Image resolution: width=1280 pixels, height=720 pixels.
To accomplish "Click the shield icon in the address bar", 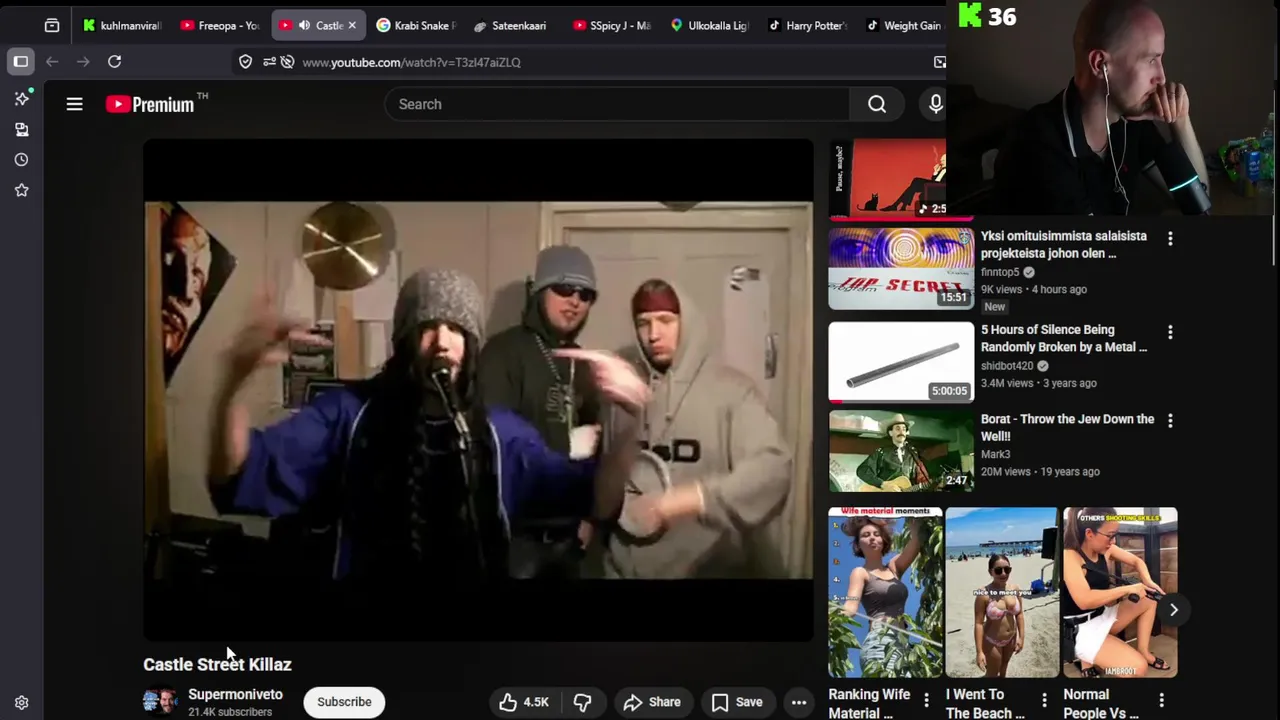I will [x=246, y=62].
